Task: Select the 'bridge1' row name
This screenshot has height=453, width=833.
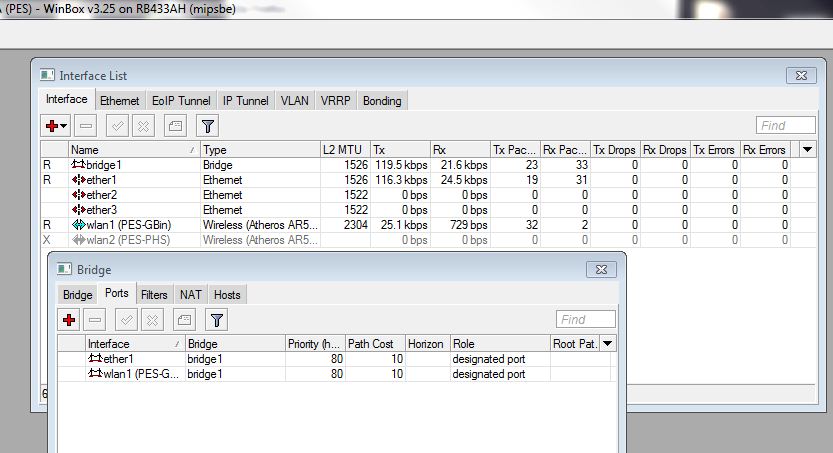Action: tap(104, 165)
